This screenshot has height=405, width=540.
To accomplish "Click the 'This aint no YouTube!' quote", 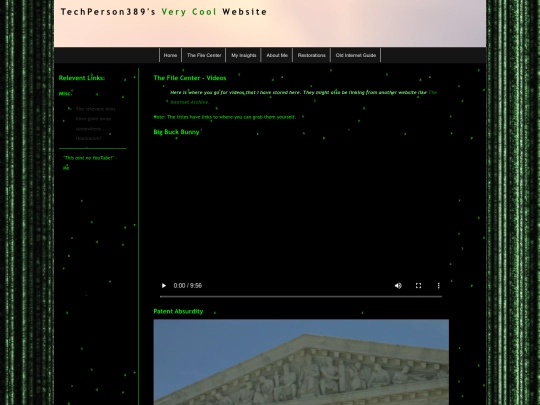I will [x=90, y=163].
